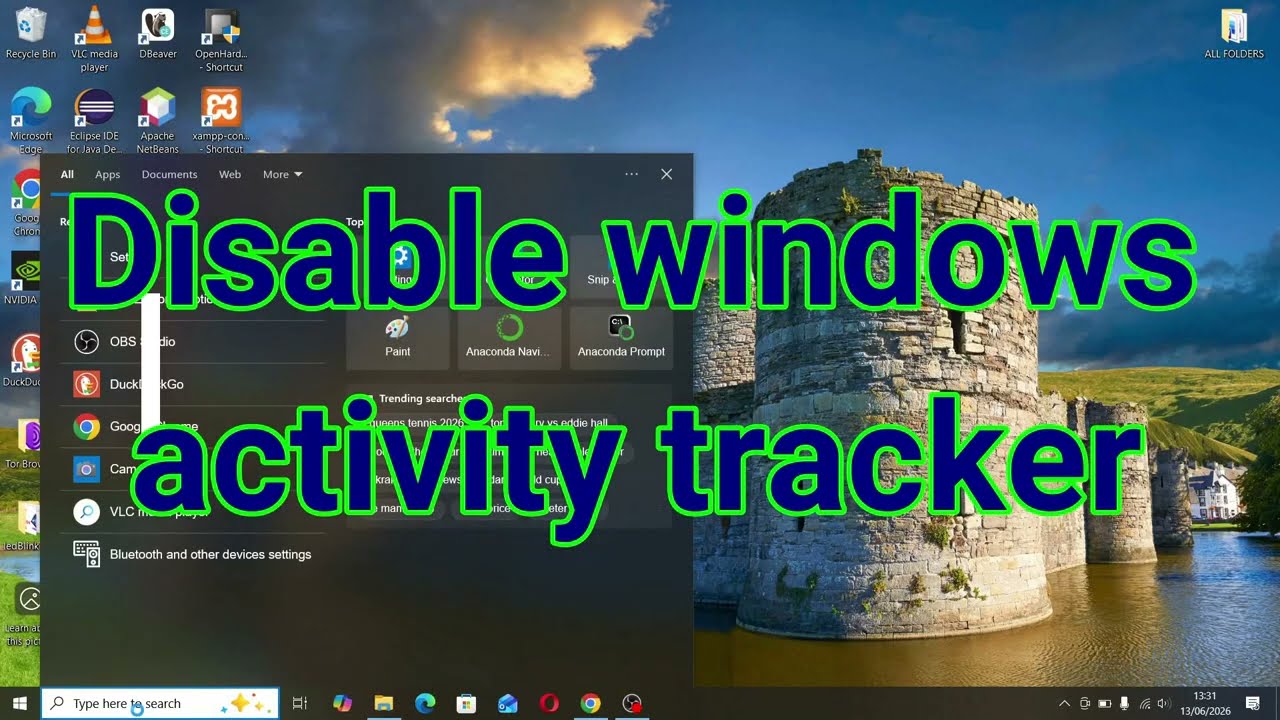The width and height of the screenshot is (1280, 720).
Task: Click the Type here to search box
Action: (160, 703)
